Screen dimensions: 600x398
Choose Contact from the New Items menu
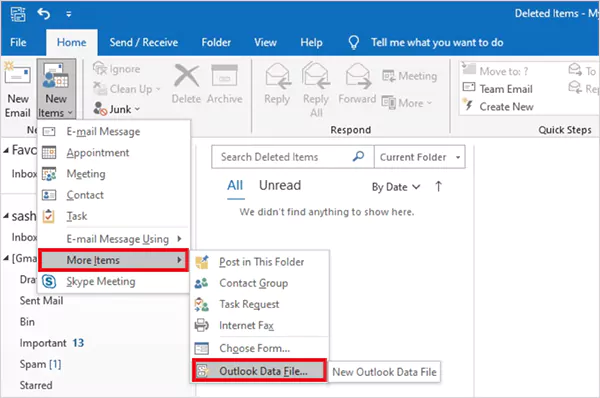pos(114,195)
